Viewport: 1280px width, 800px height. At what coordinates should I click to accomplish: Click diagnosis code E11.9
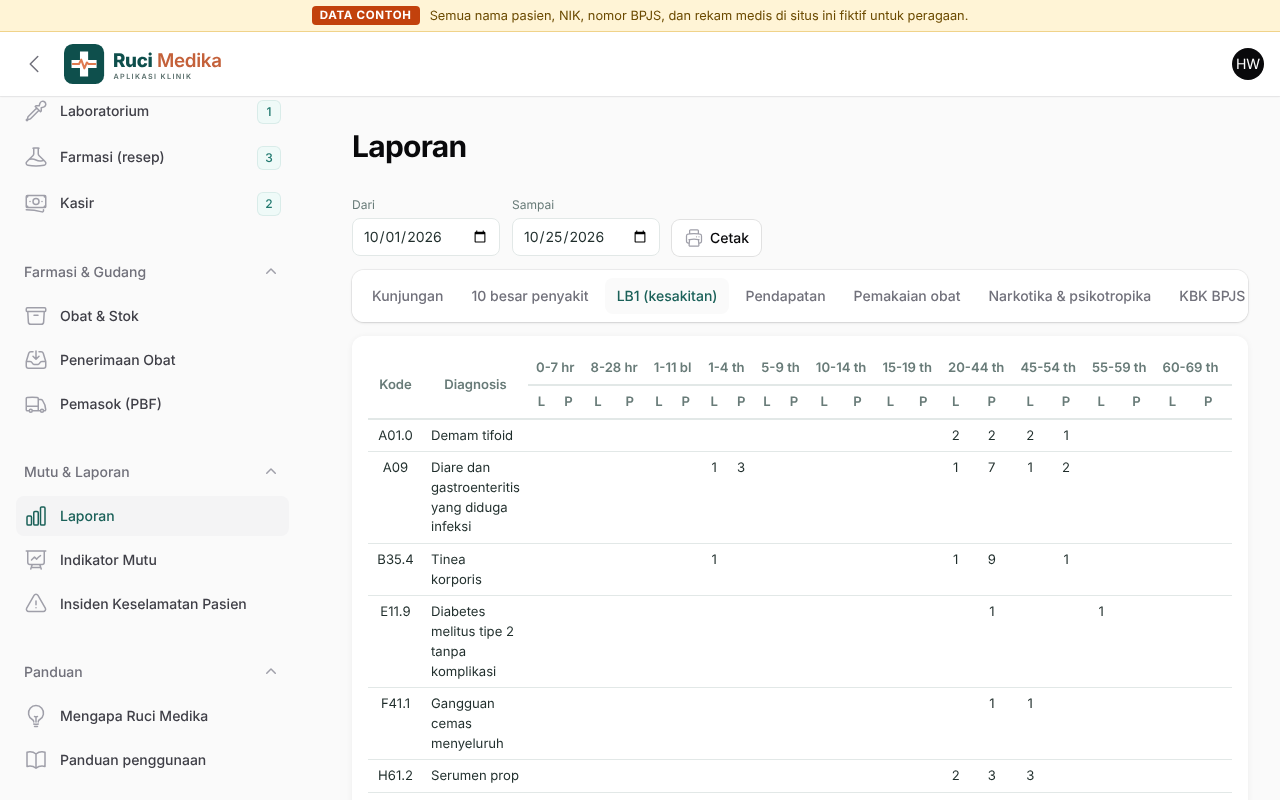396,611
